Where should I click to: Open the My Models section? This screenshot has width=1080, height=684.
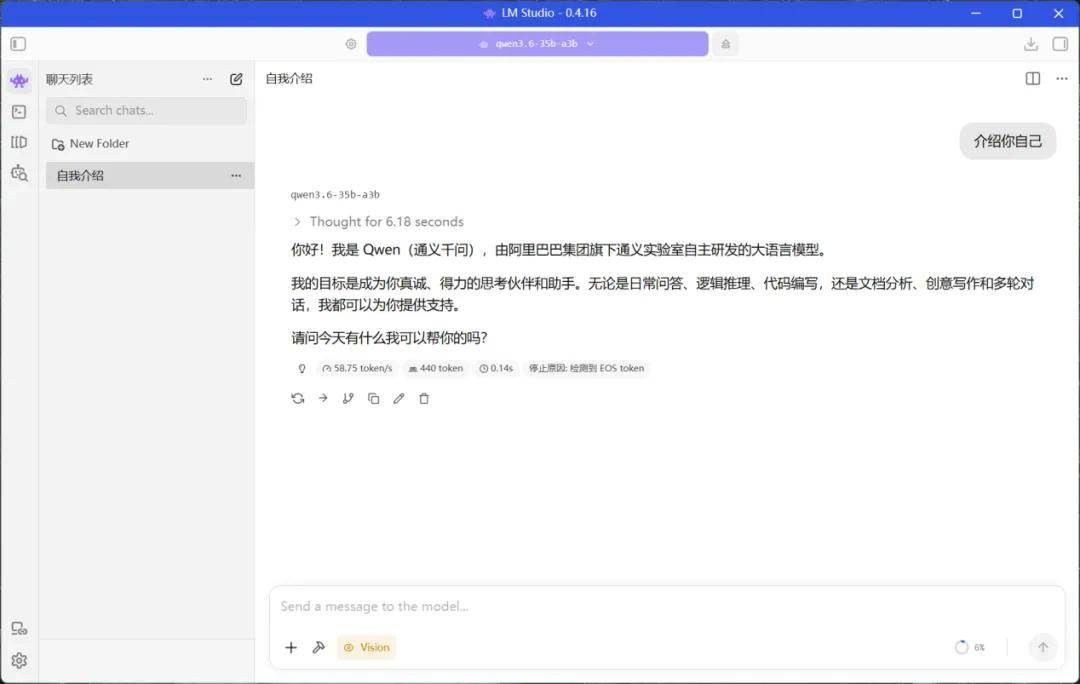pos(19,142)
